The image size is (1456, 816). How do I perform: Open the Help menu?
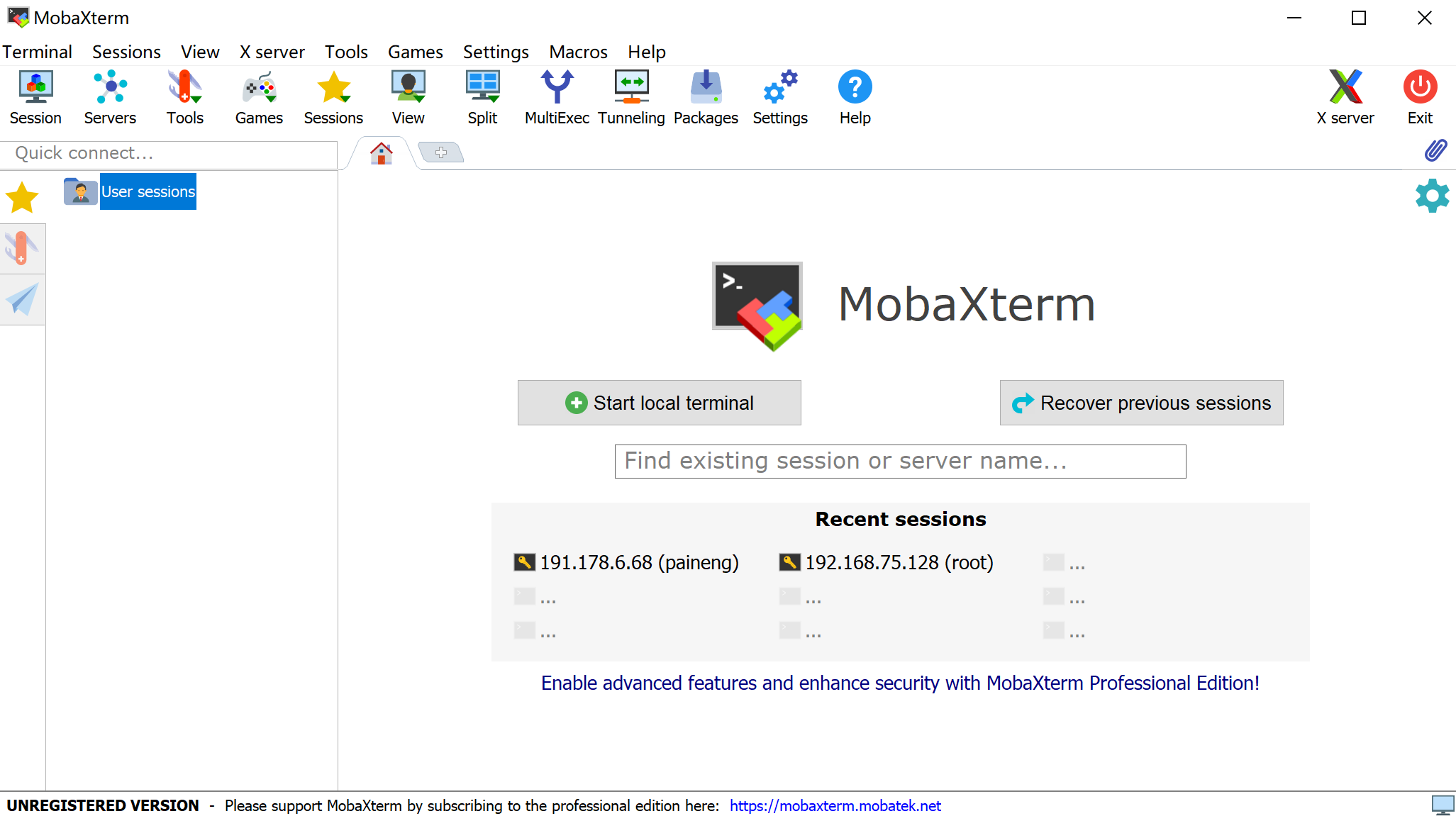[646, 52]
